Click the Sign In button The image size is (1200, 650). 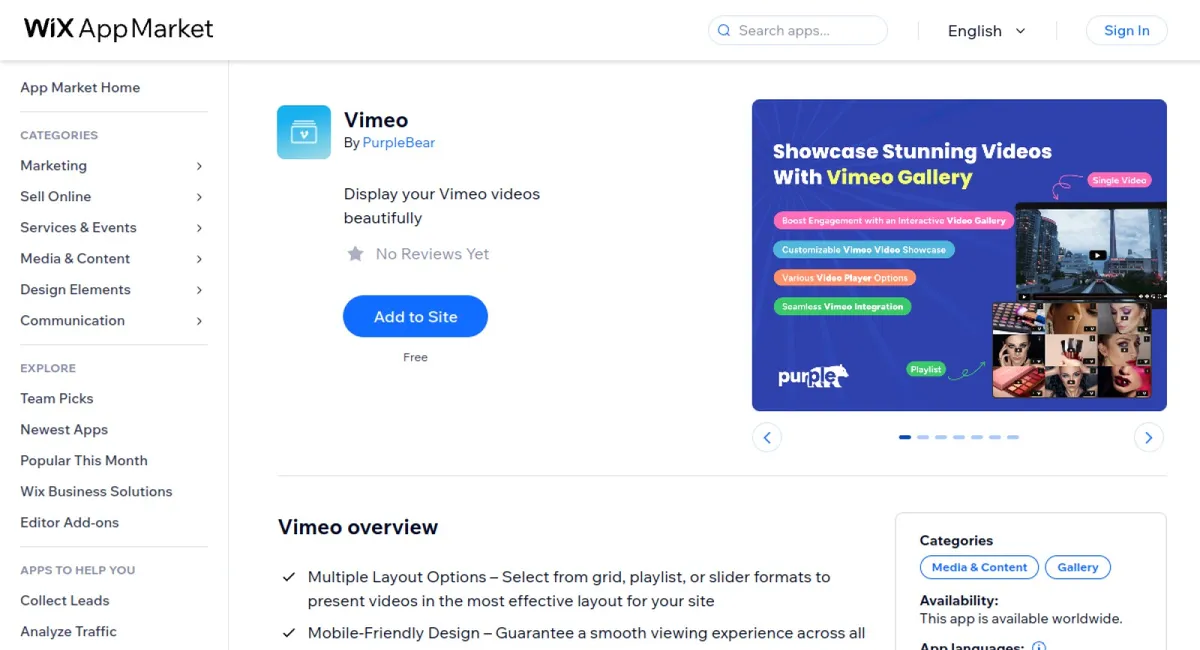[1126, 30]
